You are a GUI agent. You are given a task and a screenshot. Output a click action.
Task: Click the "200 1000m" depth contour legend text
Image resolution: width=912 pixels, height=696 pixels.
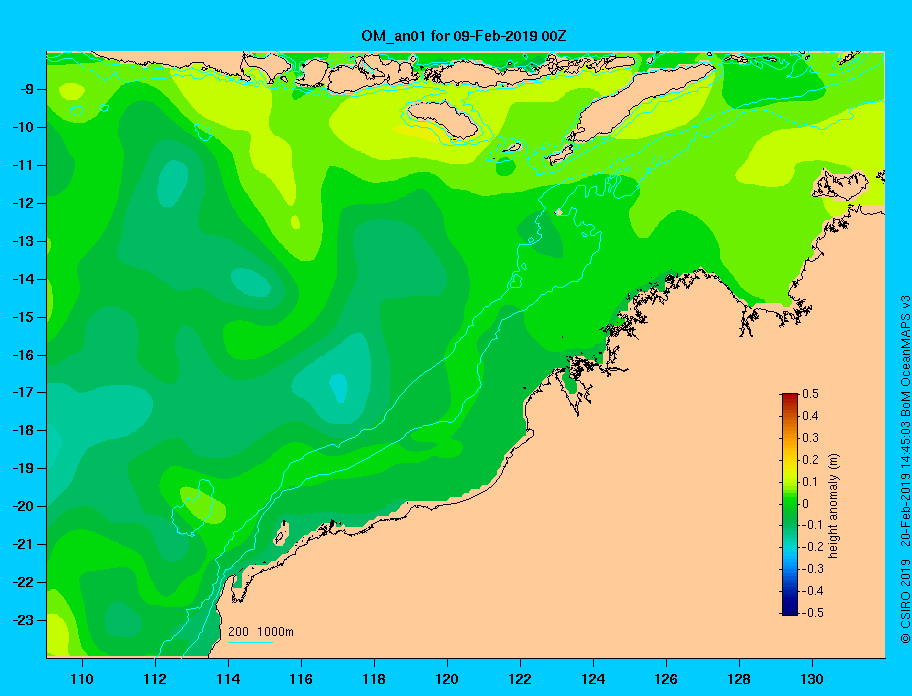tap(261, 632)
